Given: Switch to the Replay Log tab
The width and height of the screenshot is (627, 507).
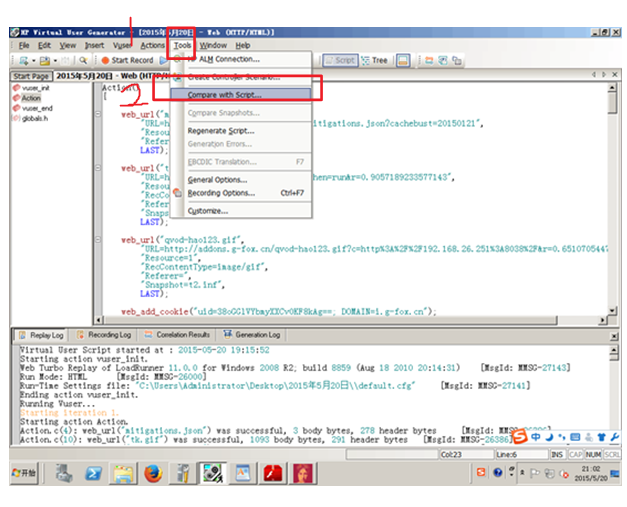Looking at the screenshot, I should point(41,335).
